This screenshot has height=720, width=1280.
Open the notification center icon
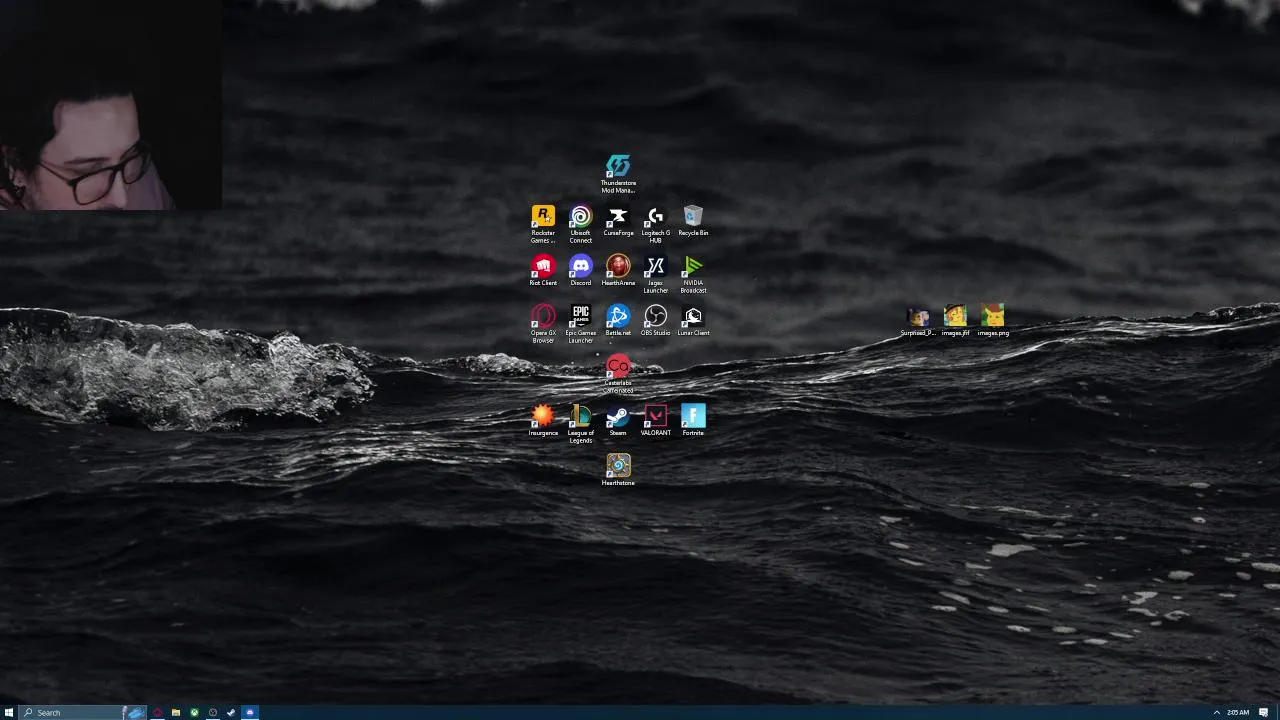coord(1264,712)
